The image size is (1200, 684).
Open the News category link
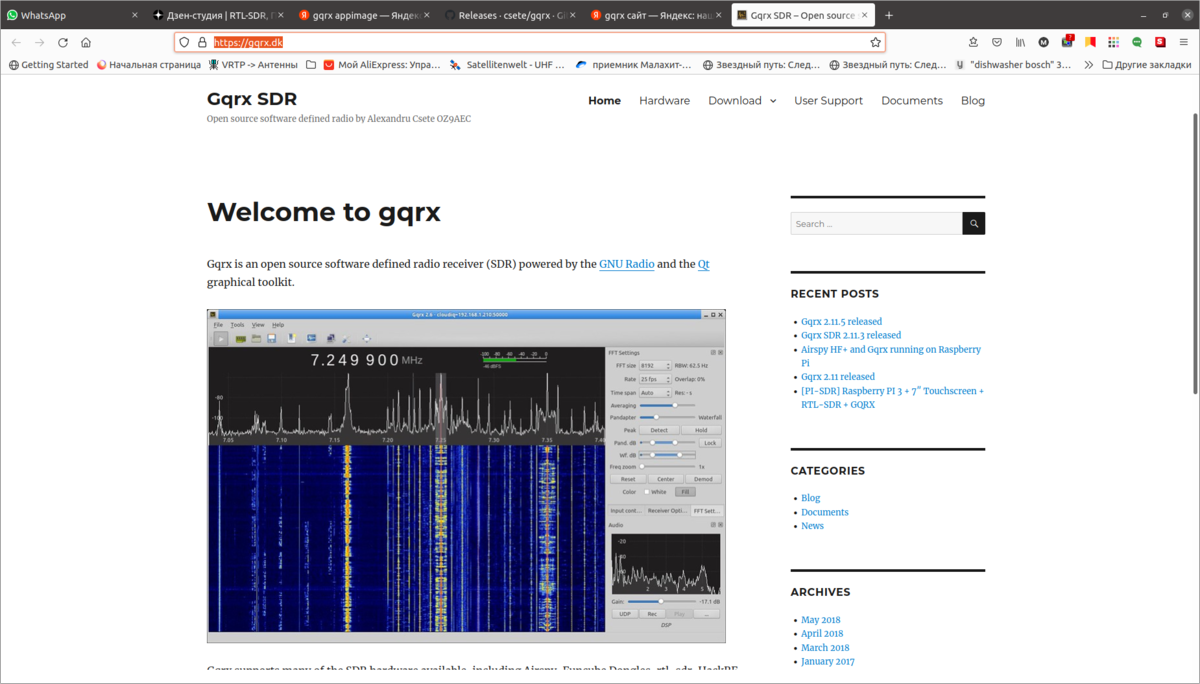[812, 526]
